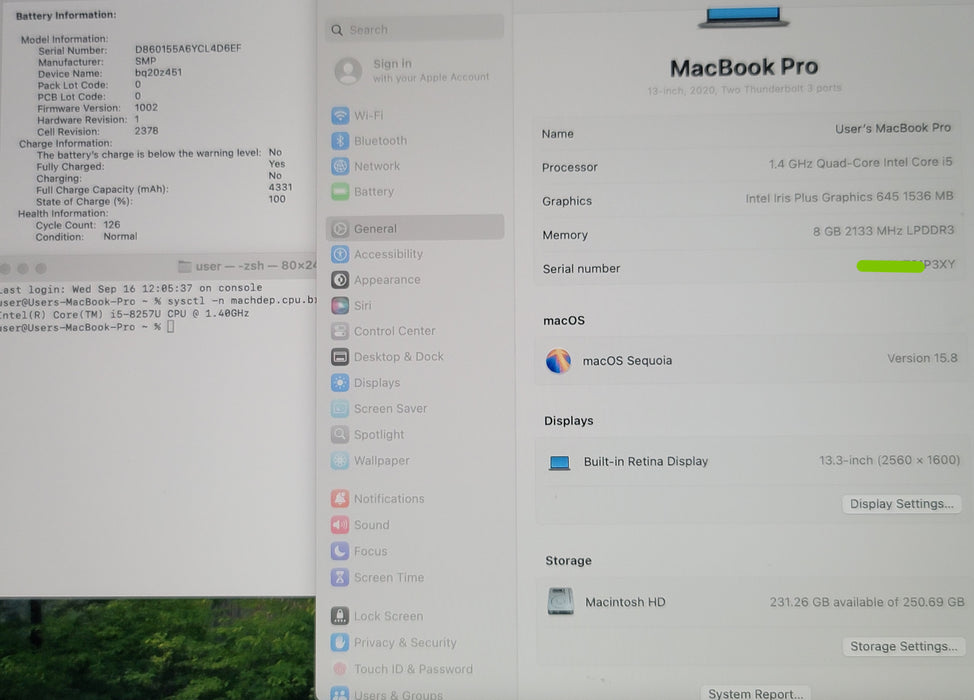Select the Bluetooth label in sidebar
This screenshot has width=974, height=700.
point(380,141)
